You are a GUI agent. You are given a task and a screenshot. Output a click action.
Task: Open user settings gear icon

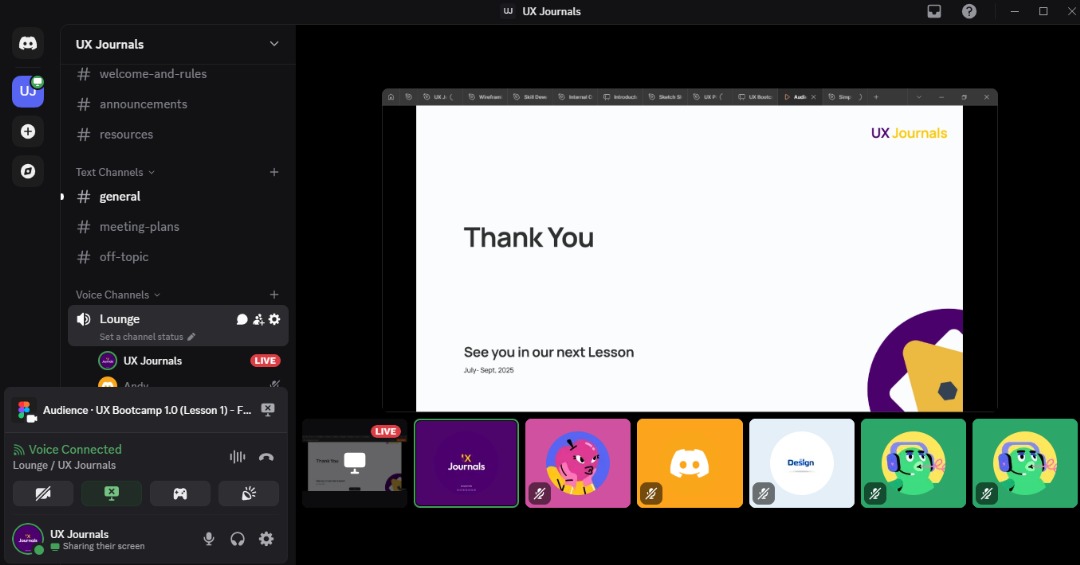pyautogui.click(x=266, y=539)
